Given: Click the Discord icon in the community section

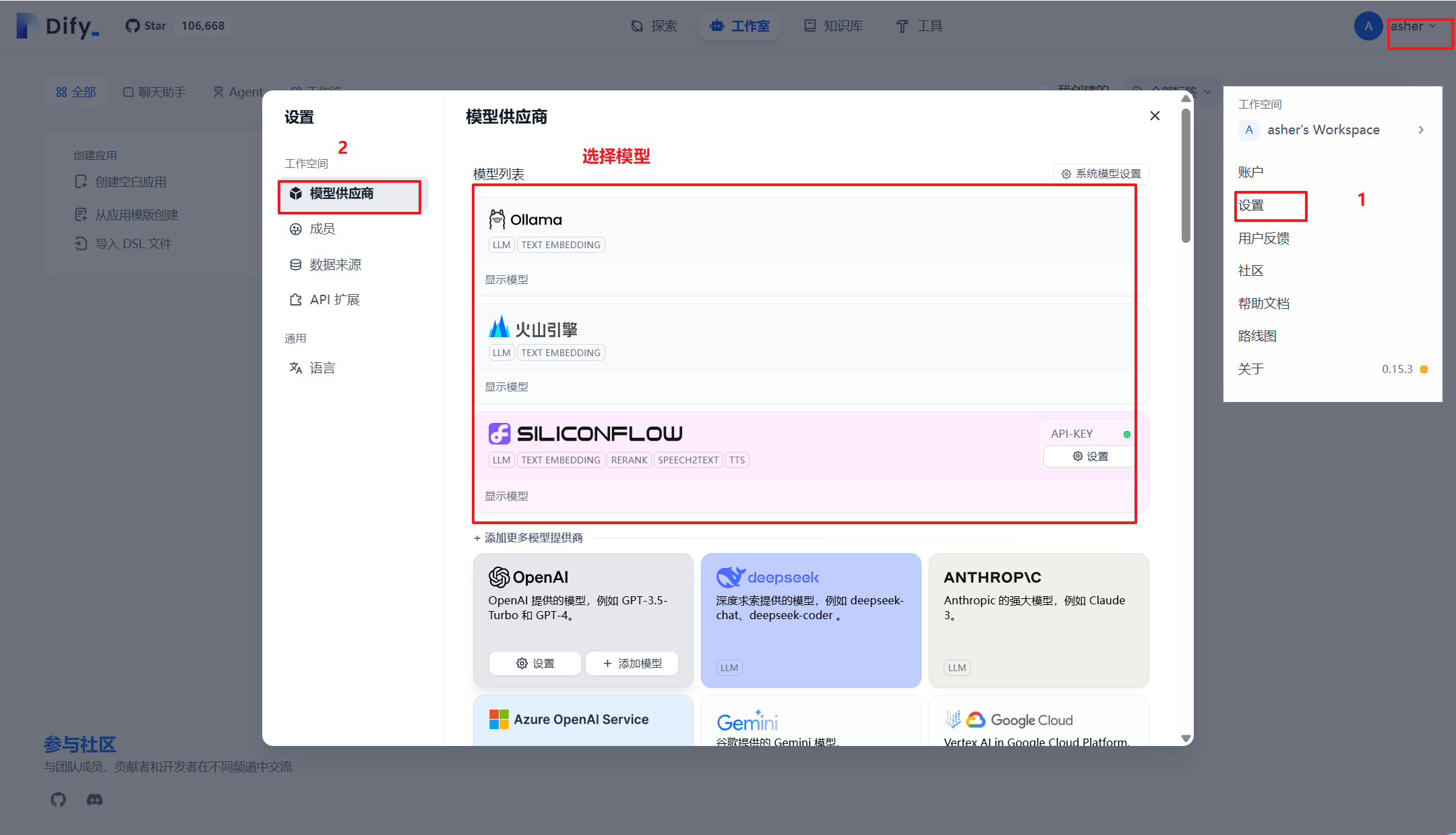Looking at the screenshot, I should point(94,799).
